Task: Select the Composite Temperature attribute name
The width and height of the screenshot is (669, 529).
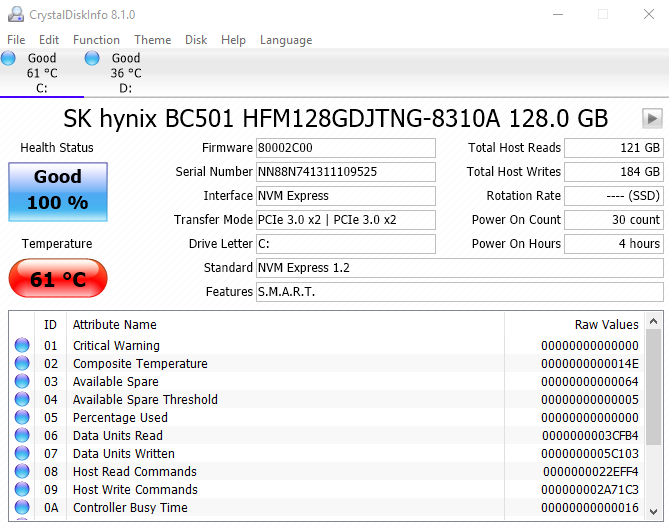Action: point(140,363)
